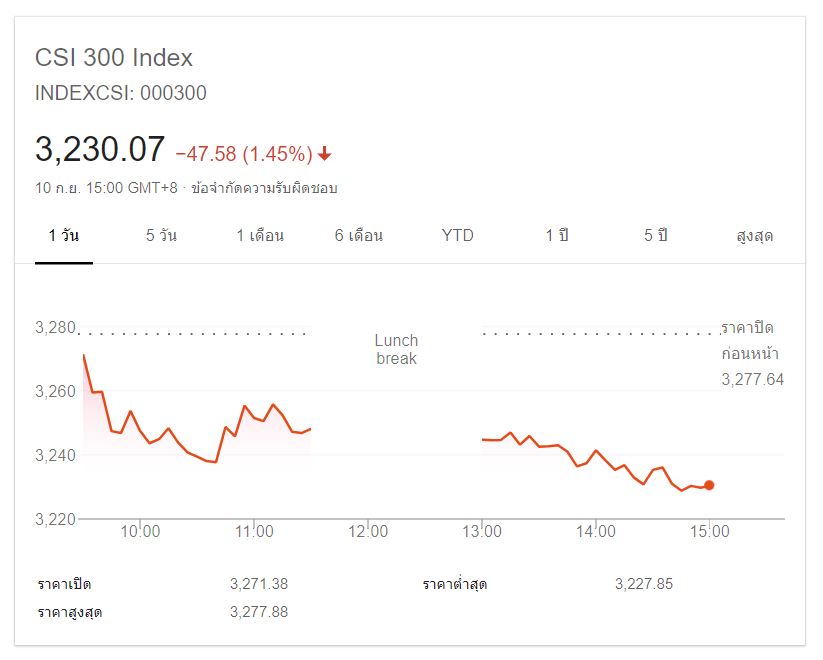Select the 5 ปี tab
The height and width of the screenshot is (660, 823).
point(655,236)
